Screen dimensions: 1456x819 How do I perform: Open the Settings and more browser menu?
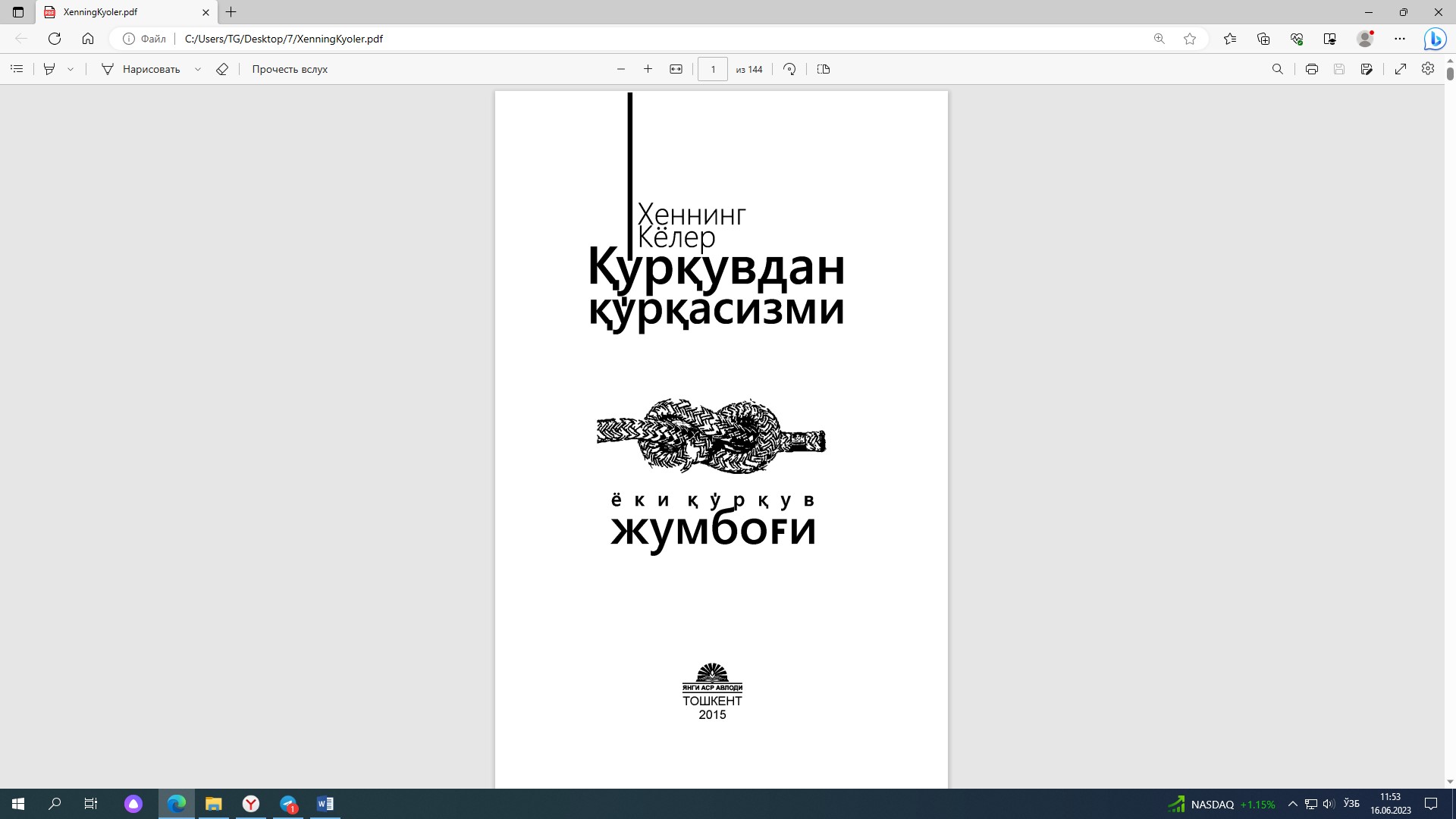tap(1401, 39)
